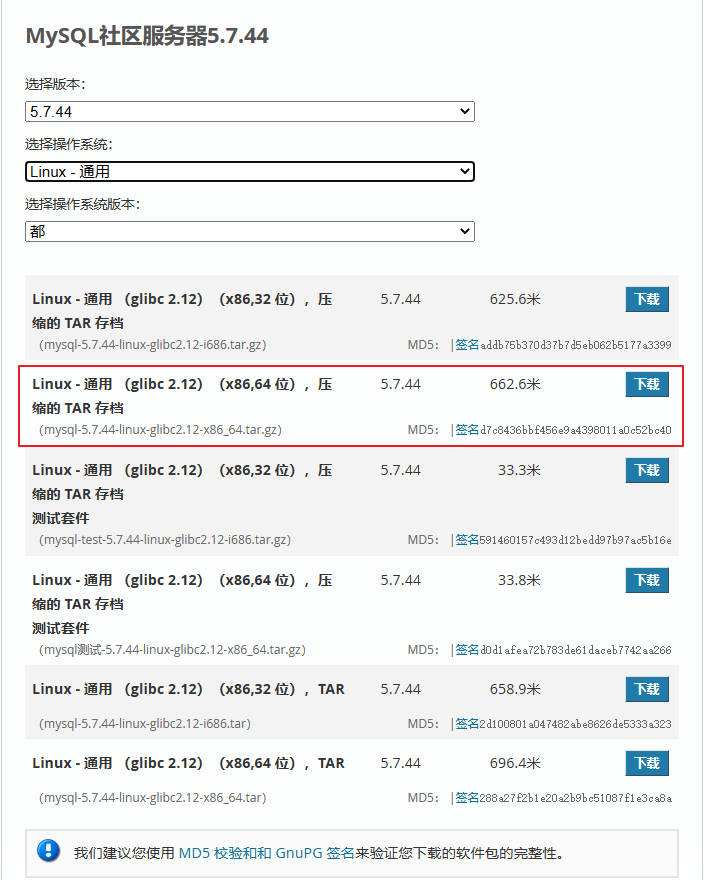Download the 658.9 MB 32-bit TAR file
Image resolution: width=721 pixels, height=880 pixels.
point(647,689)
